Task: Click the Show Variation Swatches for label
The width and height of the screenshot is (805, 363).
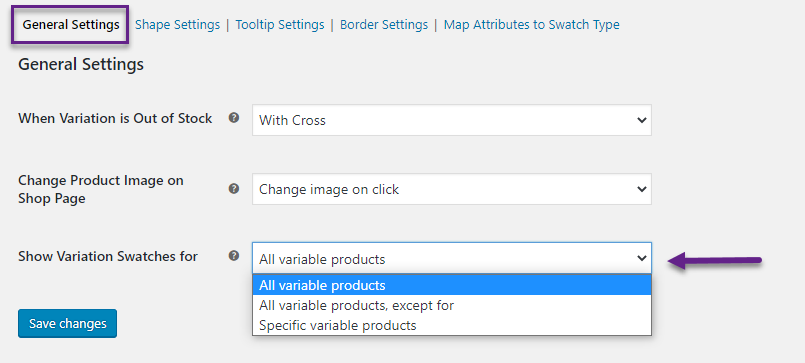Action: [x=108, y=256]
